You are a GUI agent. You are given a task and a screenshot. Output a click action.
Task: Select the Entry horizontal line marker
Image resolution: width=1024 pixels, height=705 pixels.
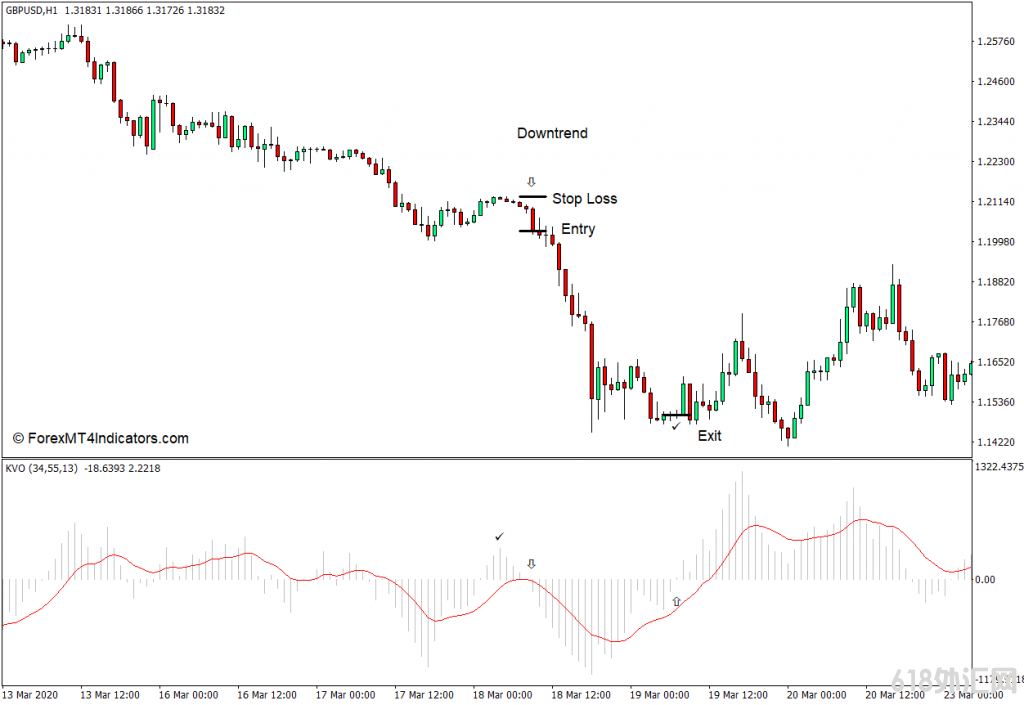click(x=533, y=230)
